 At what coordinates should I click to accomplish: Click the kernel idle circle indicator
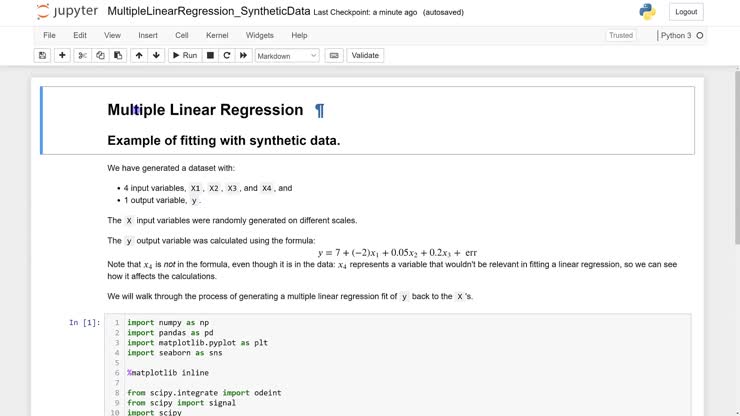pos(699,35)
